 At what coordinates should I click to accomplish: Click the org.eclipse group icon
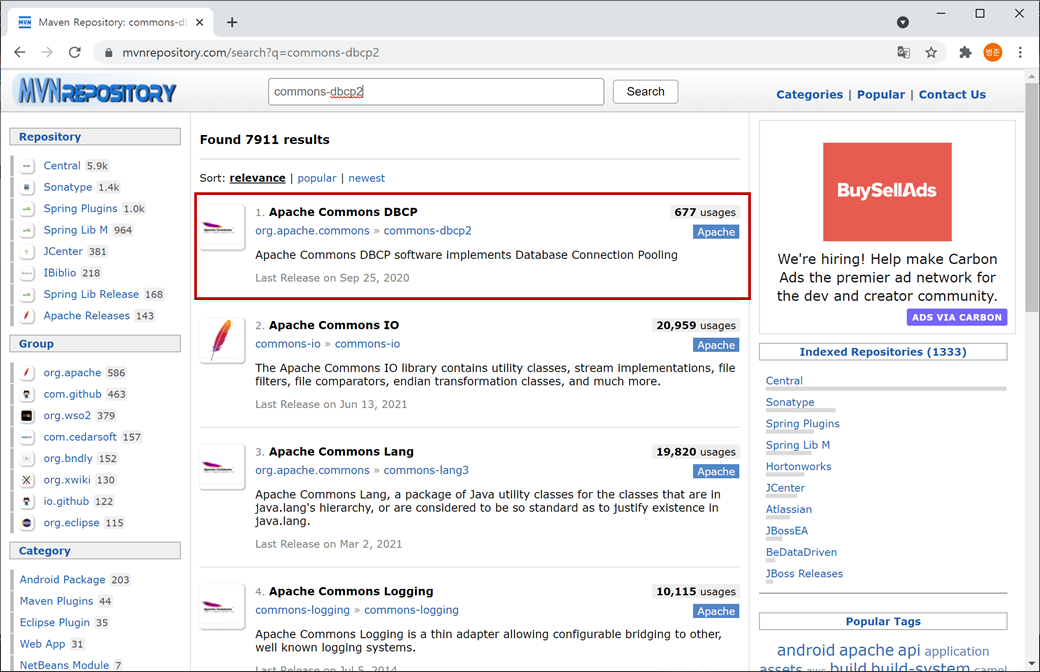[x=27, y=523]
